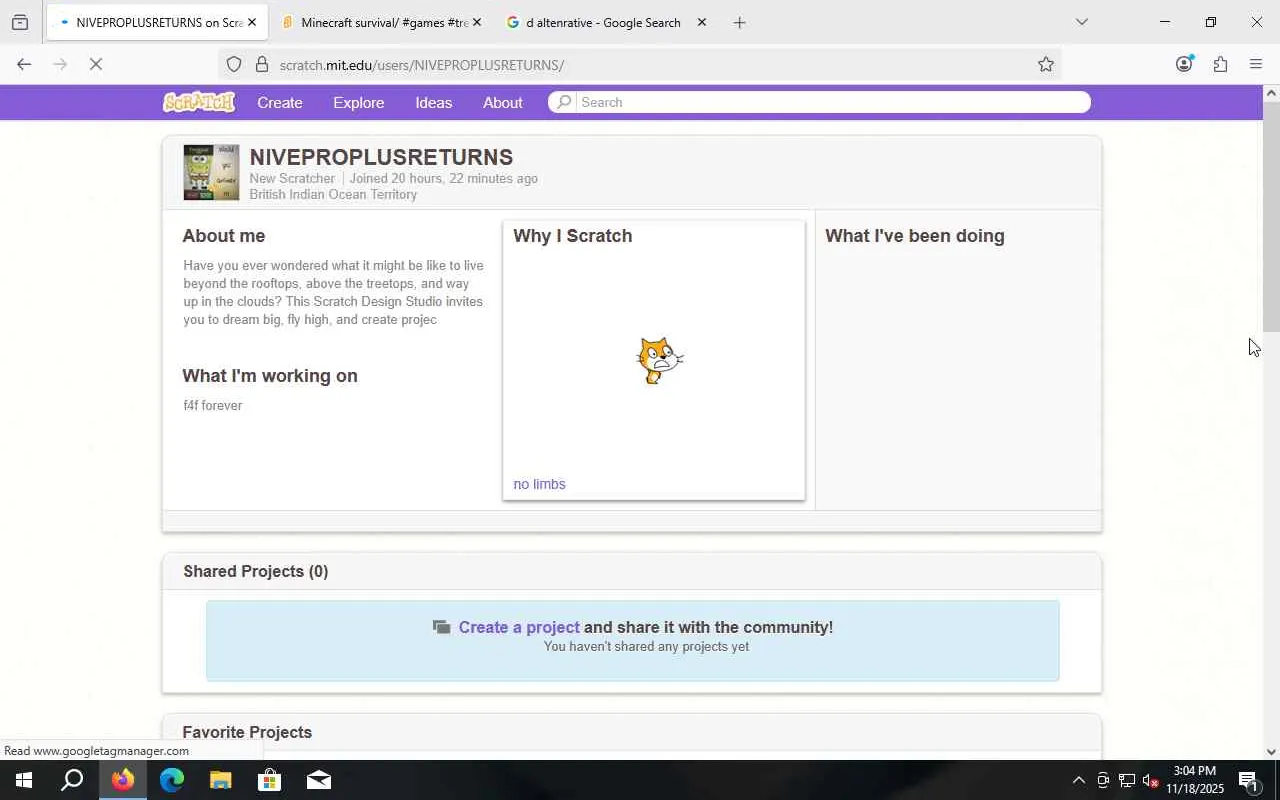Click the 'British Indian Ocean Territory' location text
Screen dimensions: 1280x800
pos(333,194)
